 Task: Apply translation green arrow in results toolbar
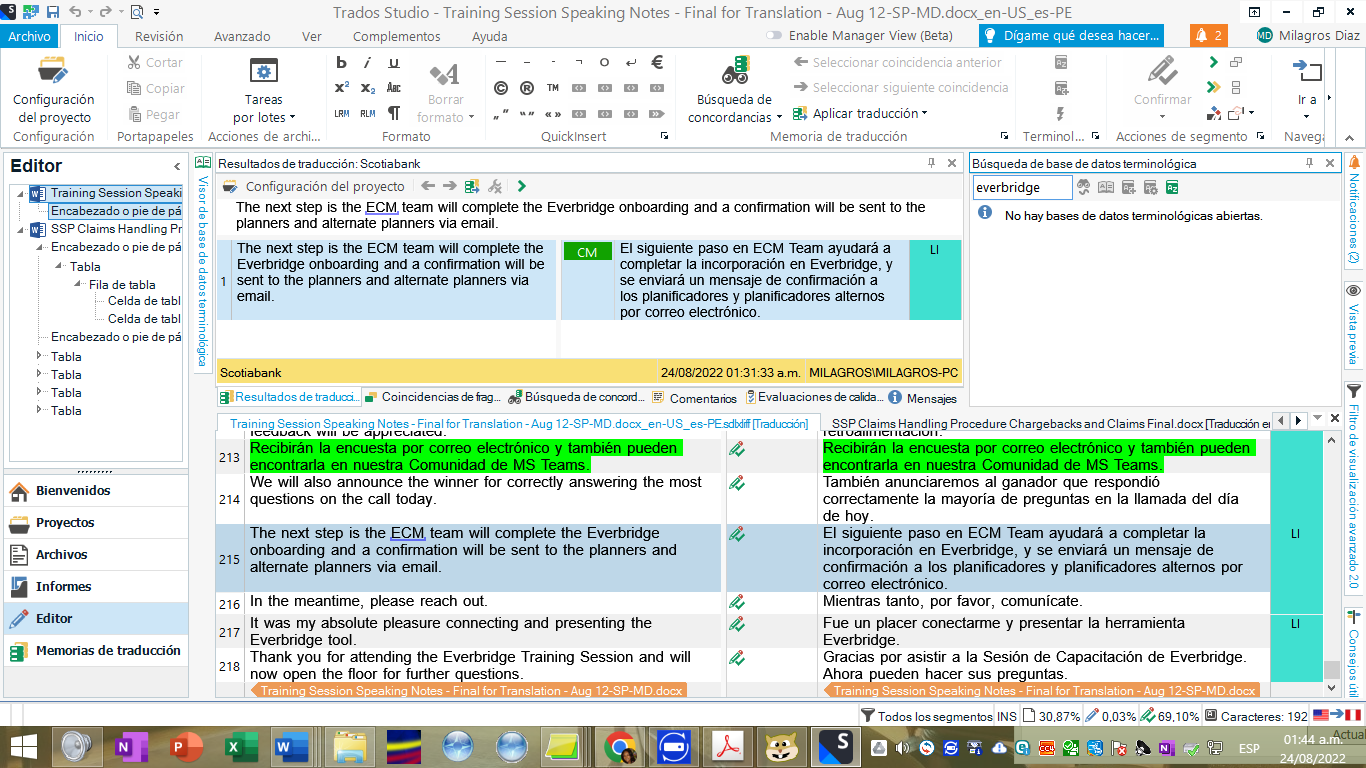click(522, 186)
